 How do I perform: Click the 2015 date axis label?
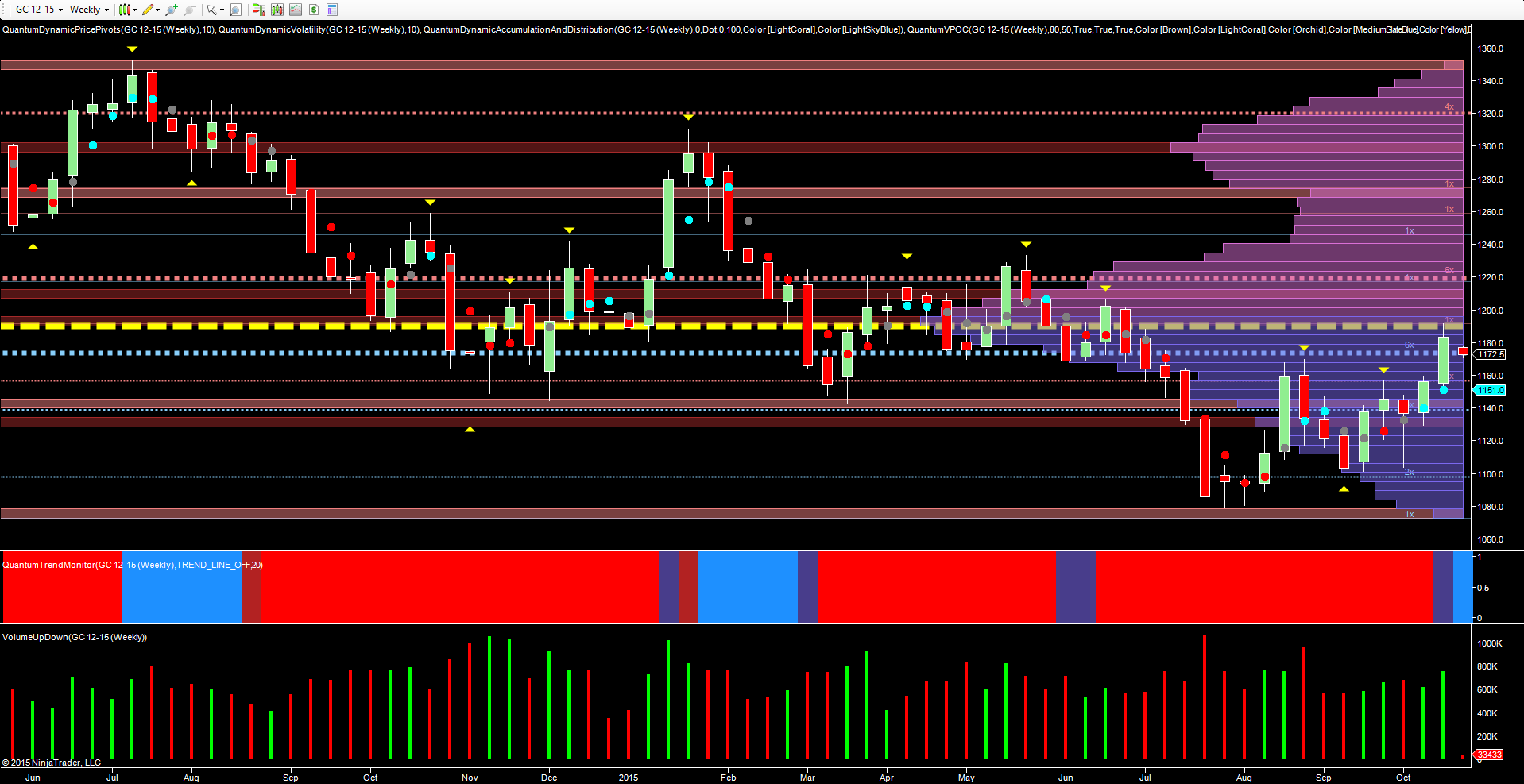coord(629,778)
